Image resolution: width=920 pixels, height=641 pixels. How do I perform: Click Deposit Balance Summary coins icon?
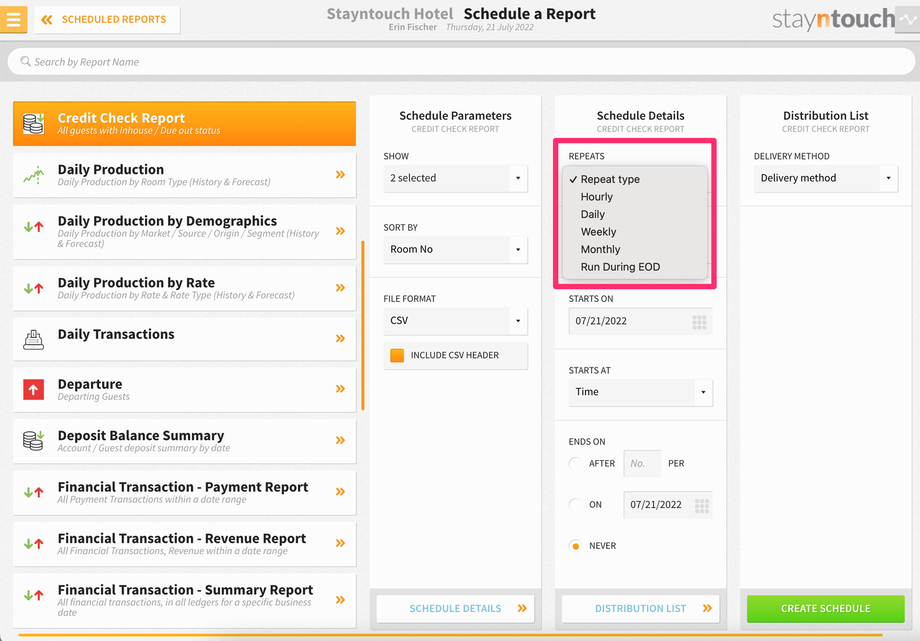(33, 440)
